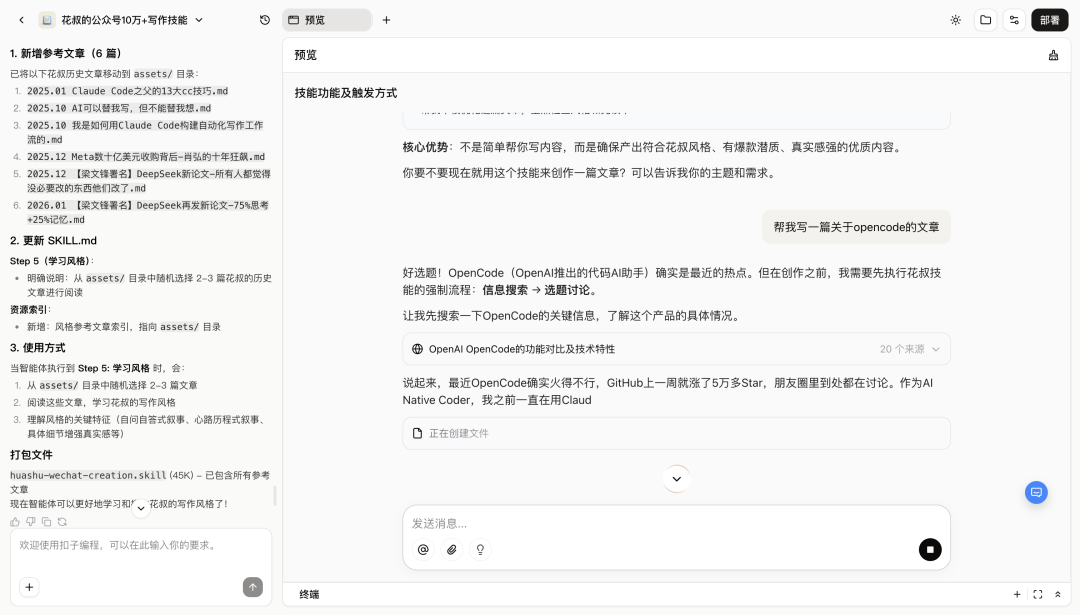Click the attachment paperclip icon
This screenshot has width=1080, height=615.
pyautogui.click(x=452, y=550)
